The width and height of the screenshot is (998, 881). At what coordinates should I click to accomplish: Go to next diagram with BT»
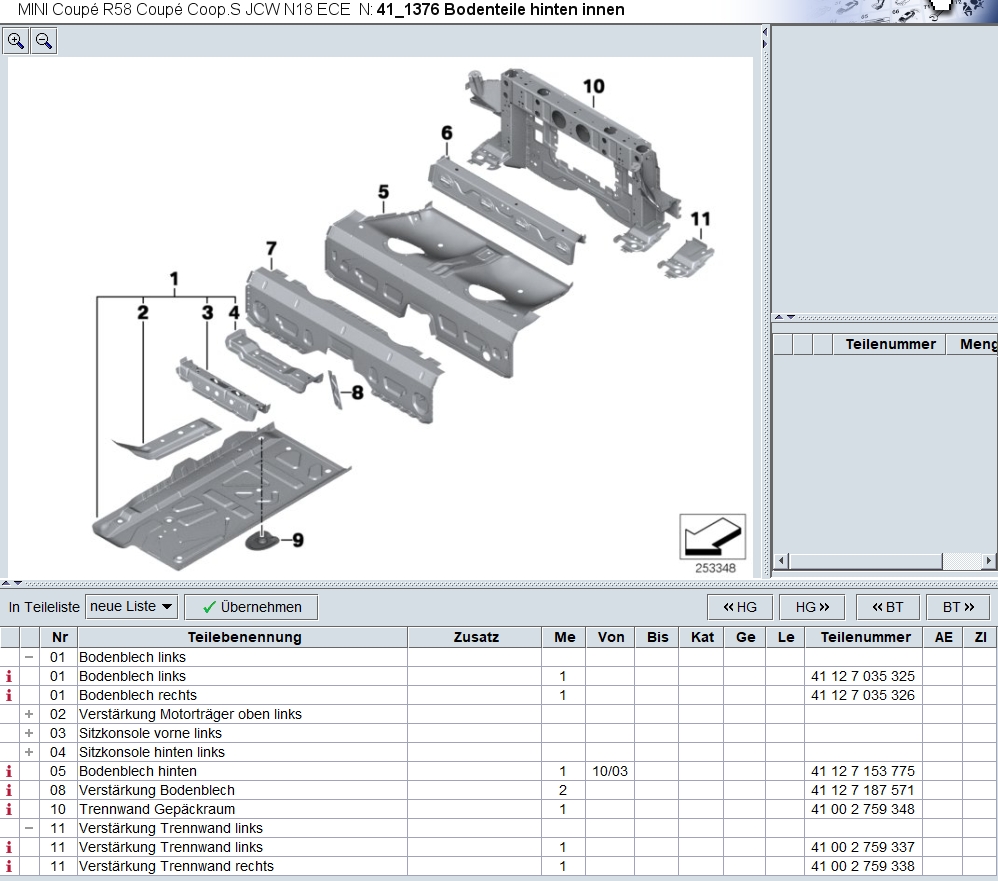tap(957, 607)
